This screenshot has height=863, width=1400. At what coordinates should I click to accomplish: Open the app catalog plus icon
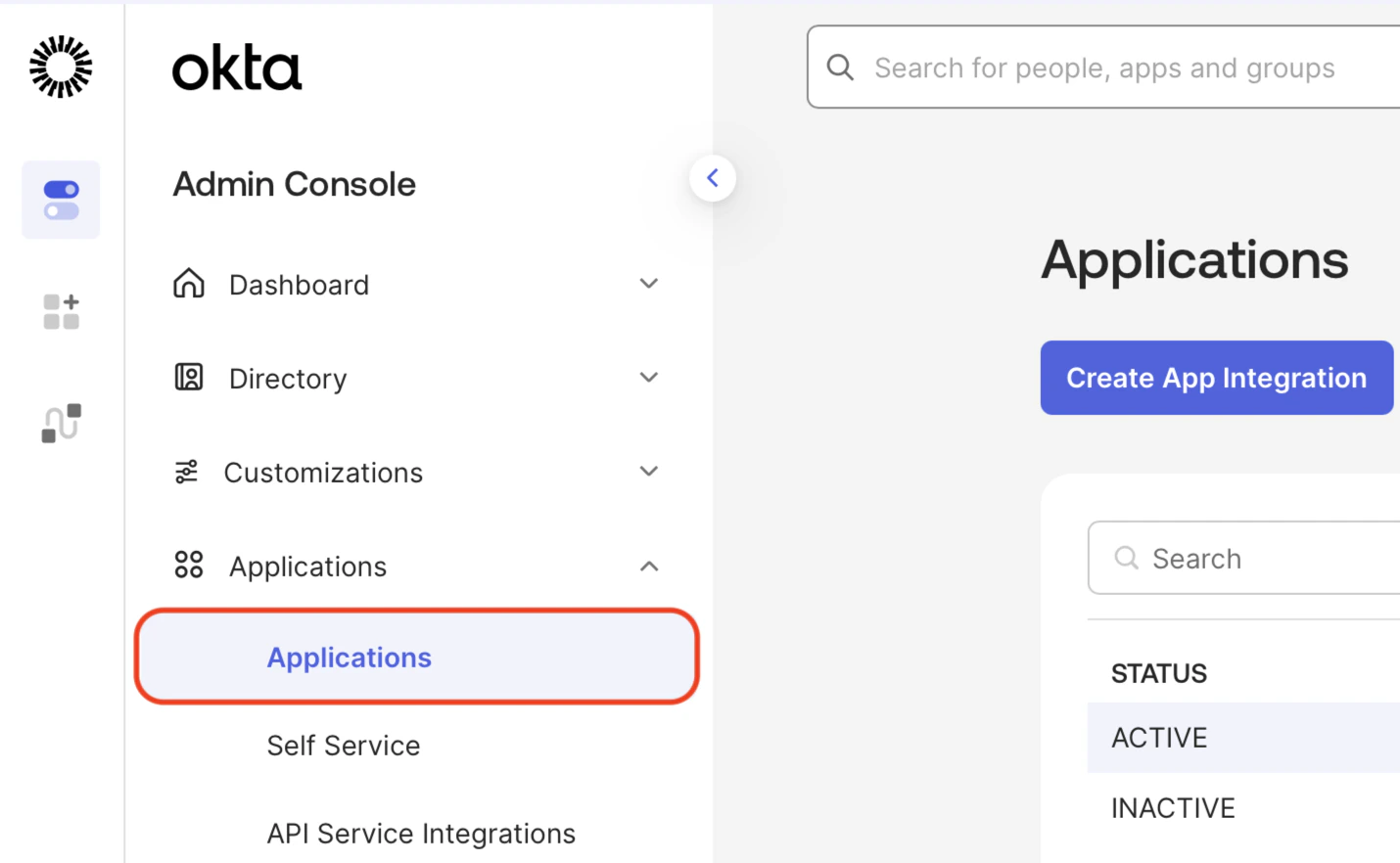pyautogui.click(x=61, y=311)
